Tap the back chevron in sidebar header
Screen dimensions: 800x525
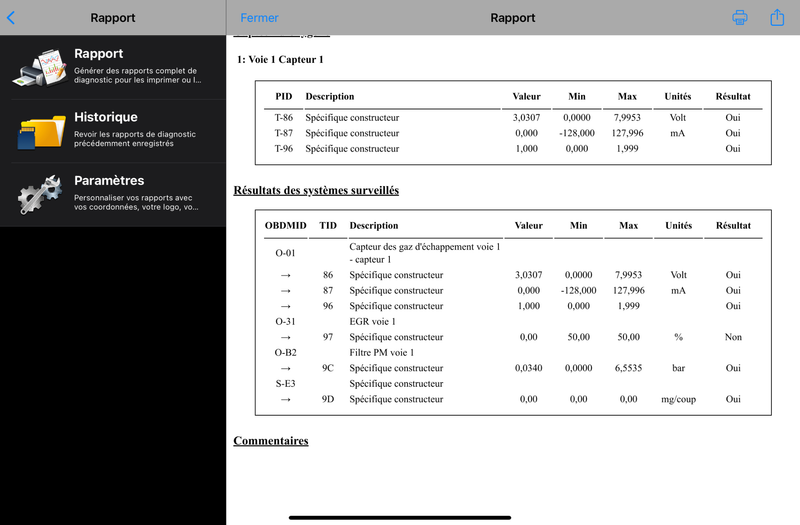pos(11,18)
